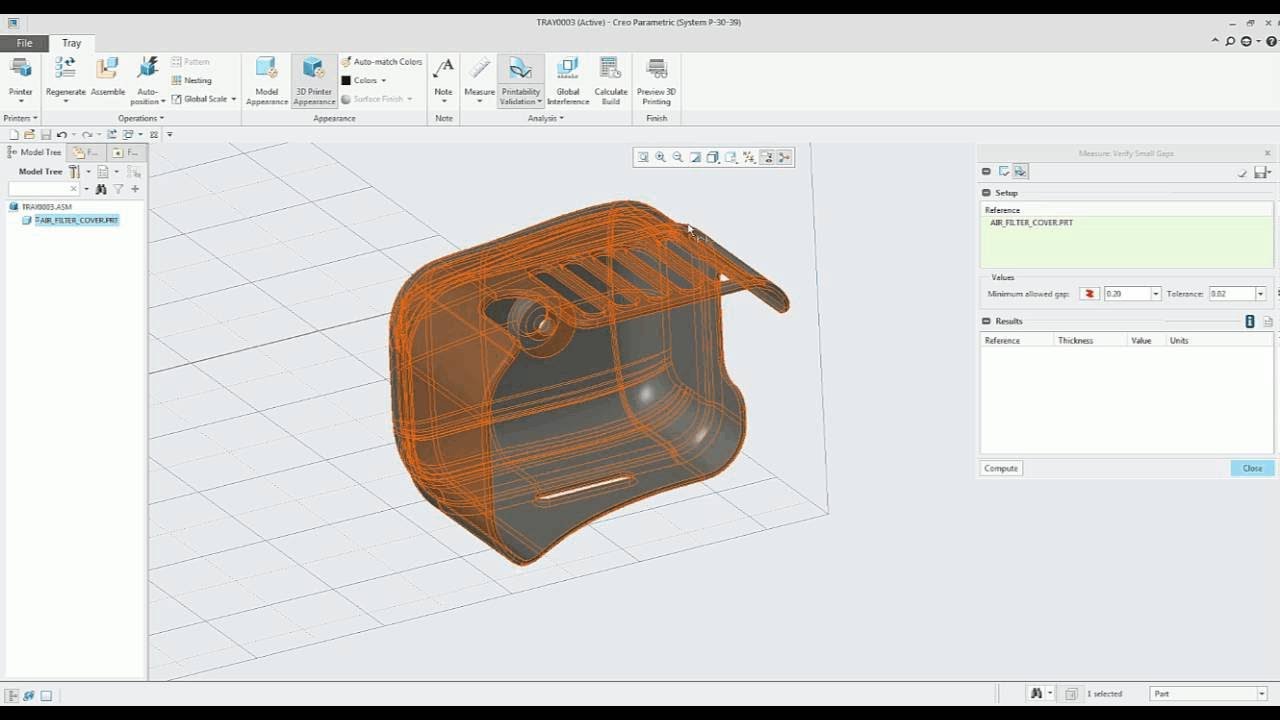This screenshot has width=1280, height=720.
Task: Click the Open file icon in quick access toolbar
Action: (x=30, y=134)
